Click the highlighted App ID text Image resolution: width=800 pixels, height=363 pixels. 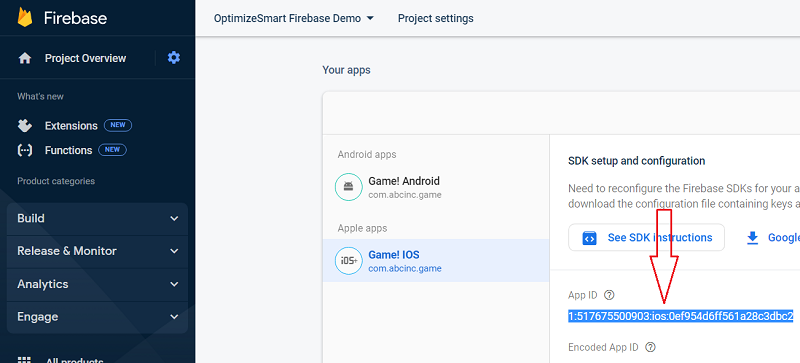[681, 316]
